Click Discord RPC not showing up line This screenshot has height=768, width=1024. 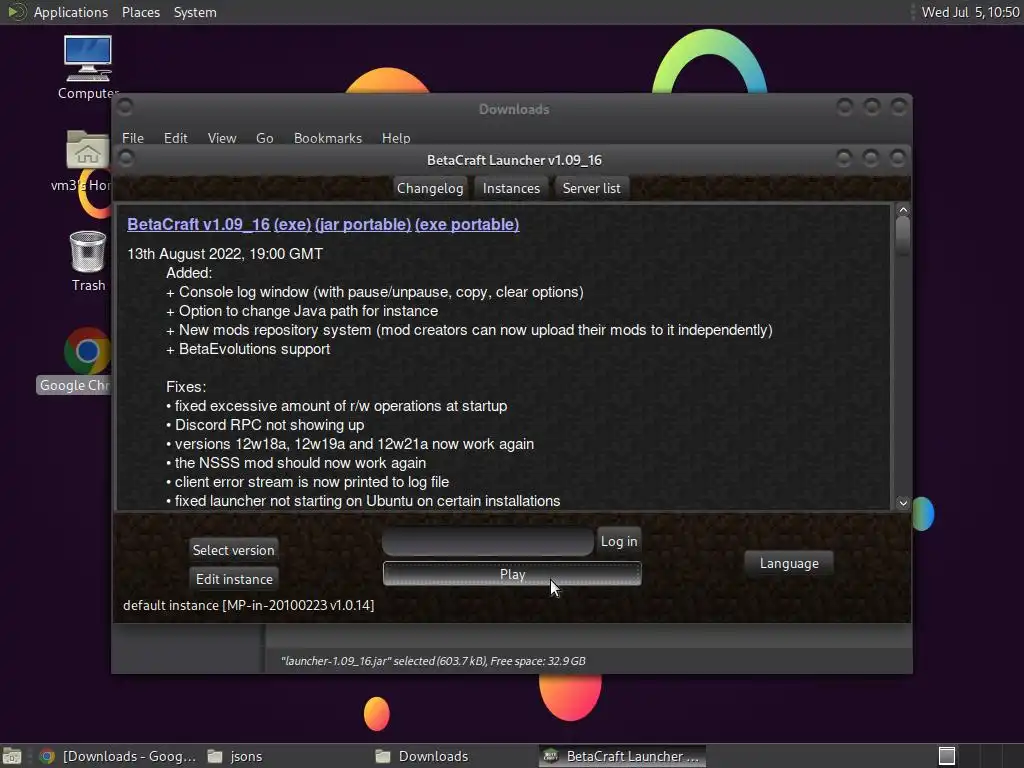265,425
